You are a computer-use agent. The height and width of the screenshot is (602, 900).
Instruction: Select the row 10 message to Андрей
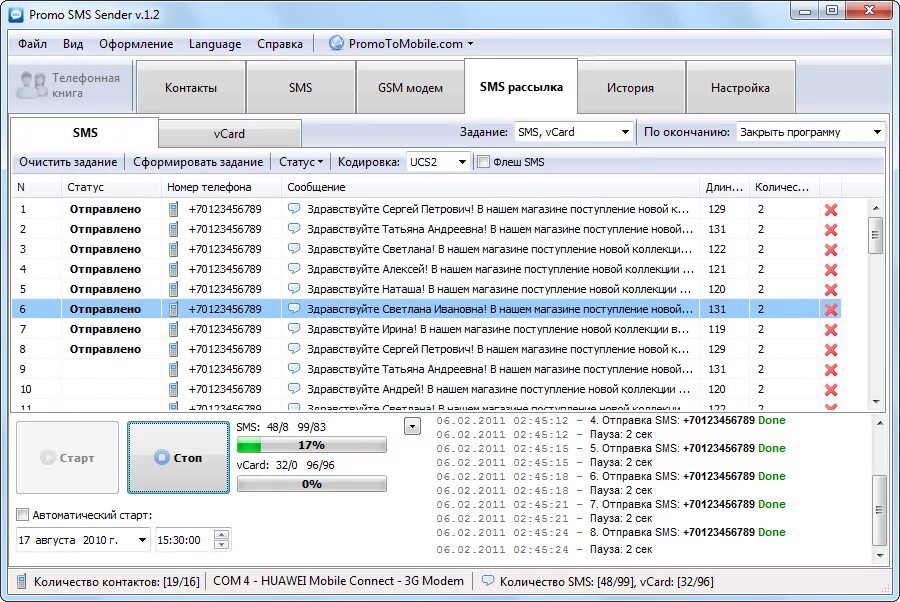[x=498, y=389]
